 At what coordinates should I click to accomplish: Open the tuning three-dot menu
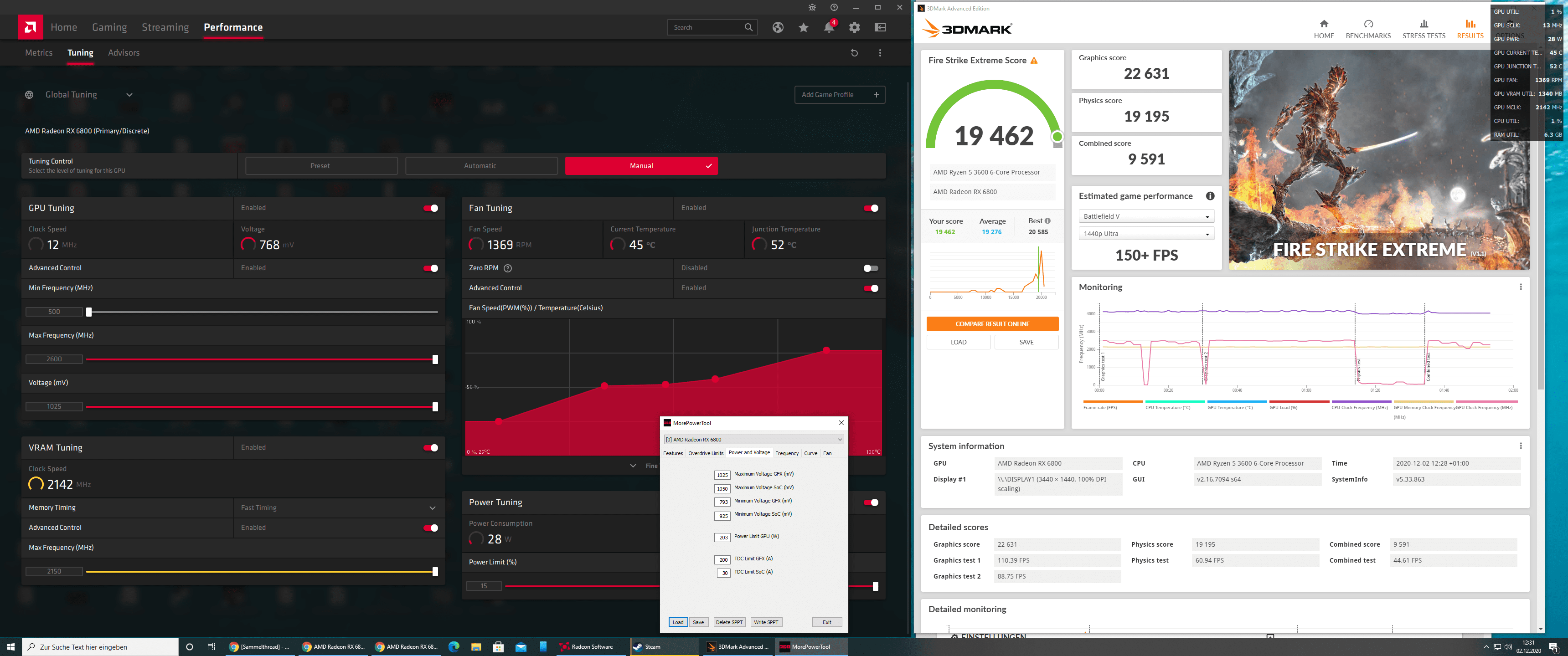(x=880, y=53)
